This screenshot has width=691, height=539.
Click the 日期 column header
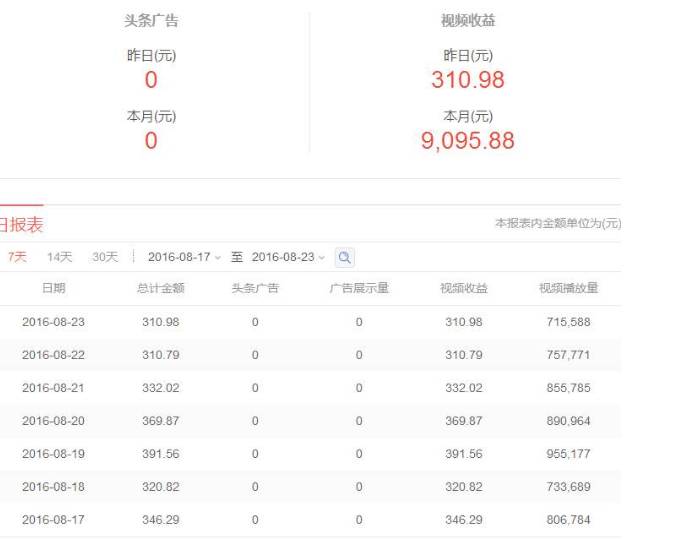54,288
